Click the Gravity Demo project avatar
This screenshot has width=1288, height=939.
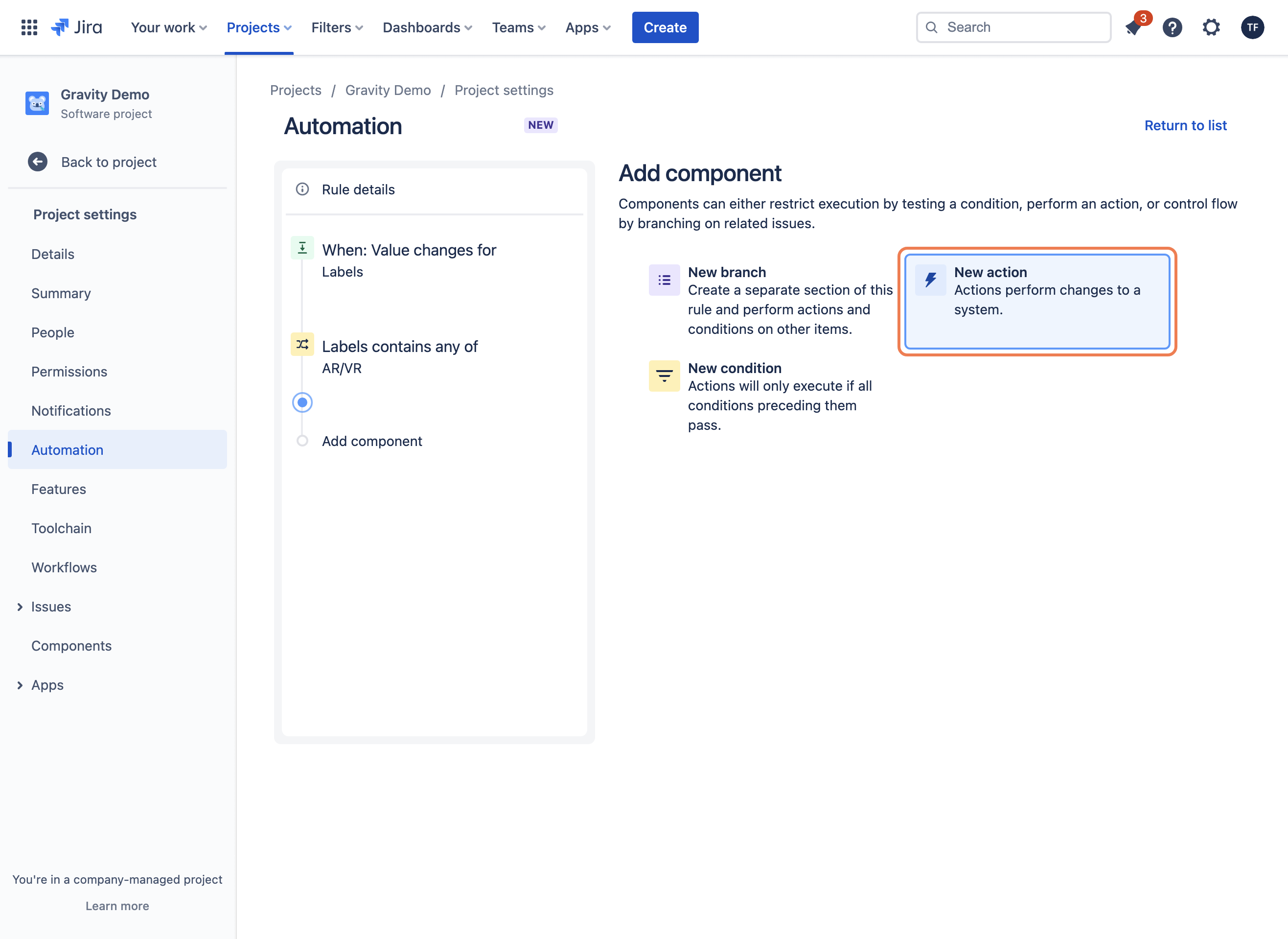click(x=37, y=103)
